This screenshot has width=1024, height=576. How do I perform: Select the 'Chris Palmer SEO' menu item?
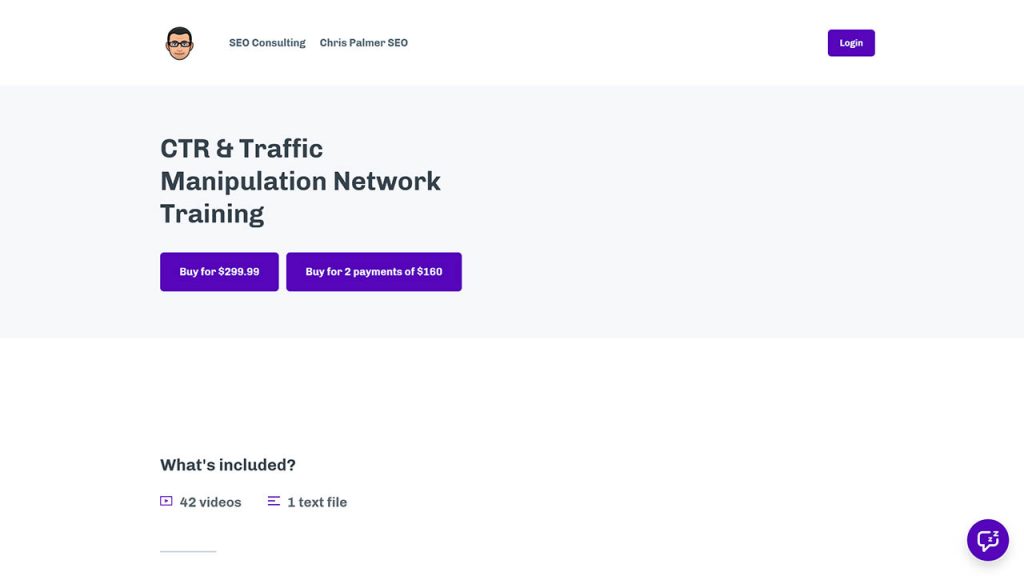pos(363,42)
